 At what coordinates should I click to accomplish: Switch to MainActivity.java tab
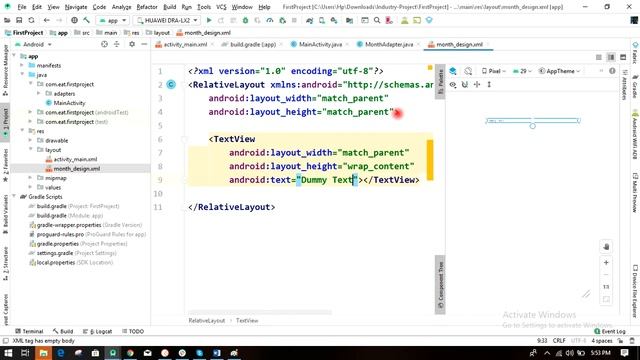(x=320, y=44)
